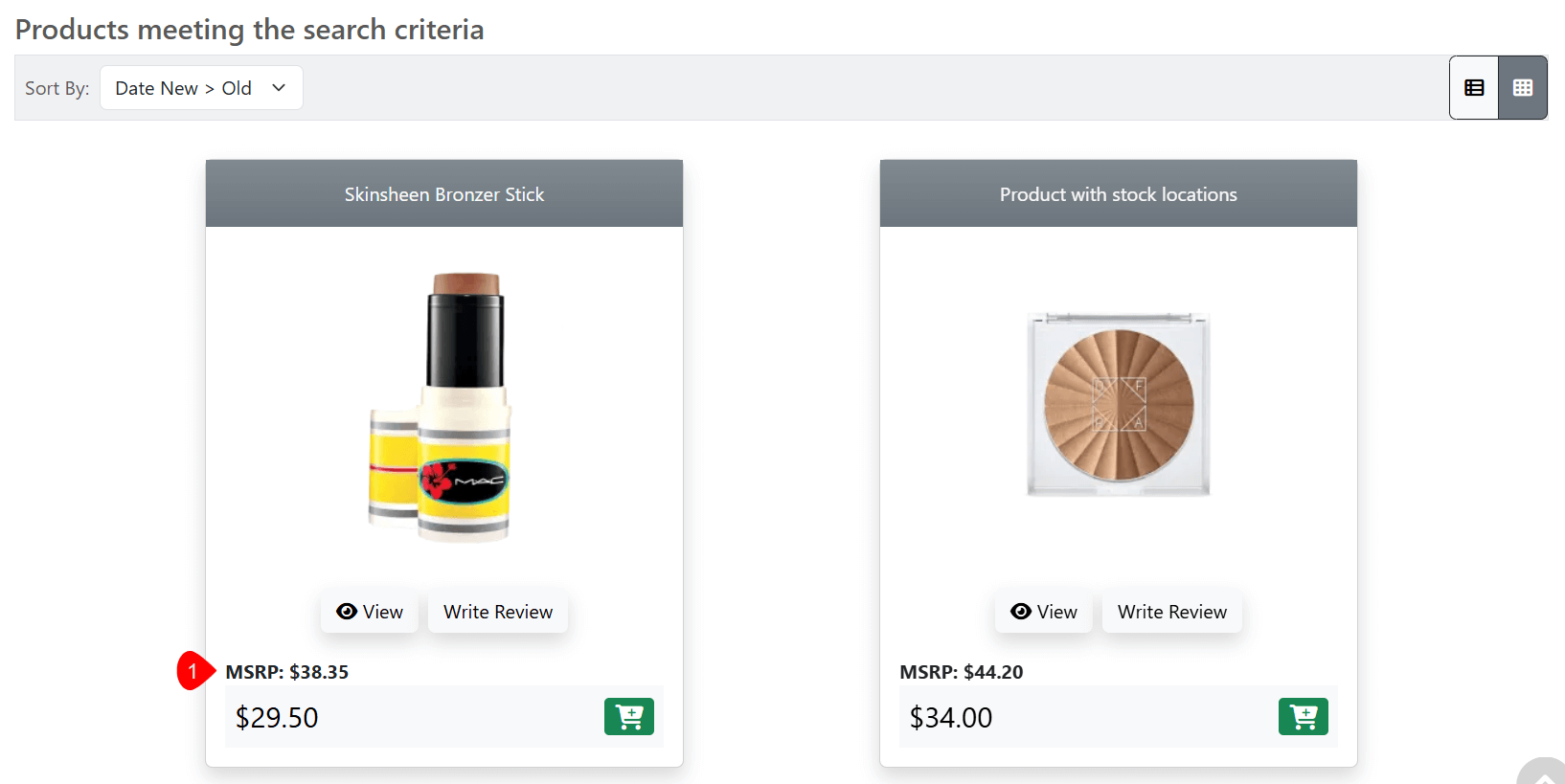Screen dimensions: 1565x784
Task: Click the eye icon on Bronzer Stick's View button
Action: [x=347, y=612]
